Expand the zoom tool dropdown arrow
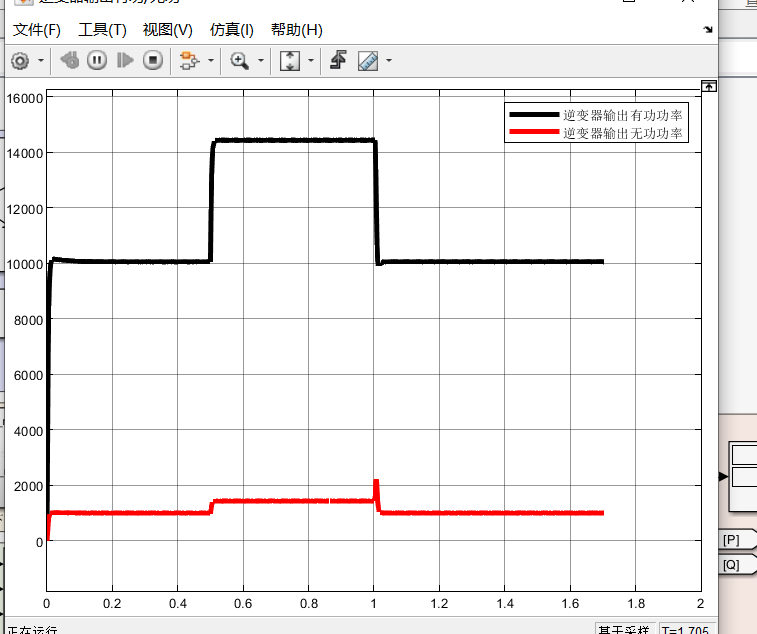 pos(261,61)
